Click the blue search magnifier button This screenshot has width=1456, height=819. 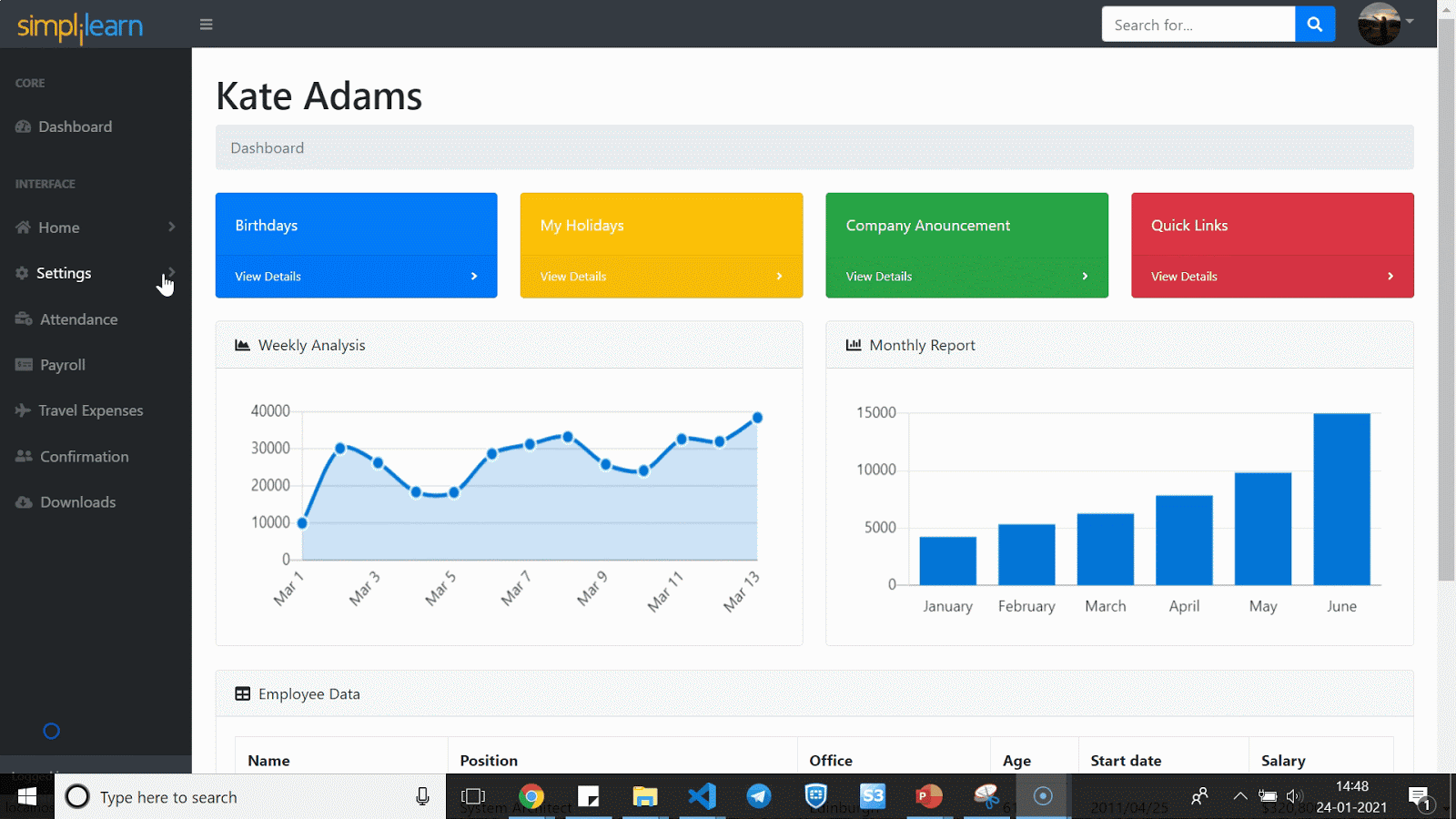point(1314,25)
